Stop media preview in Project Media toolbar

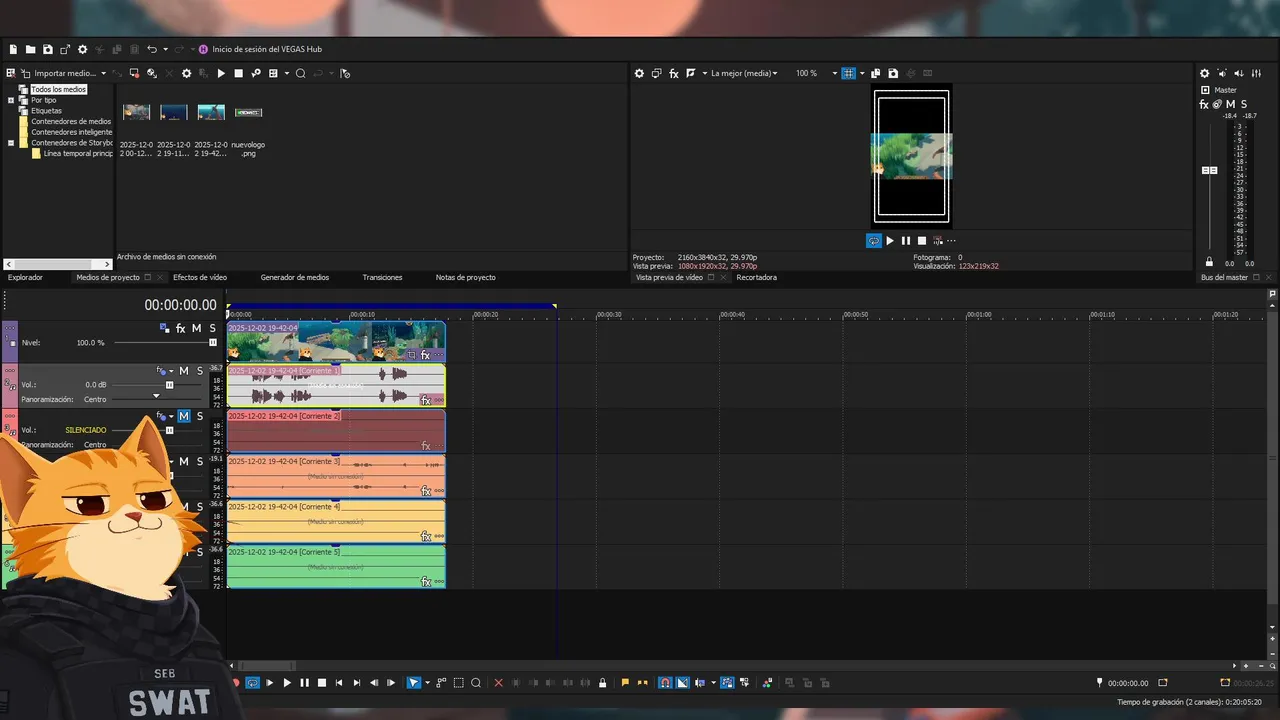(x=238, y=73)
